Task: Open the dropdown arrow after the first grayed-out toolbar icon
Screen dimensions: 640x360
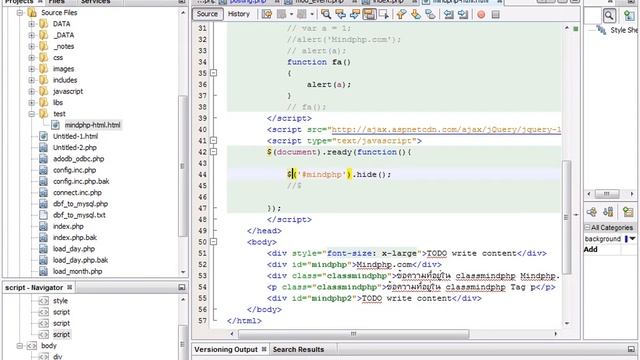Action: (291, 14)
